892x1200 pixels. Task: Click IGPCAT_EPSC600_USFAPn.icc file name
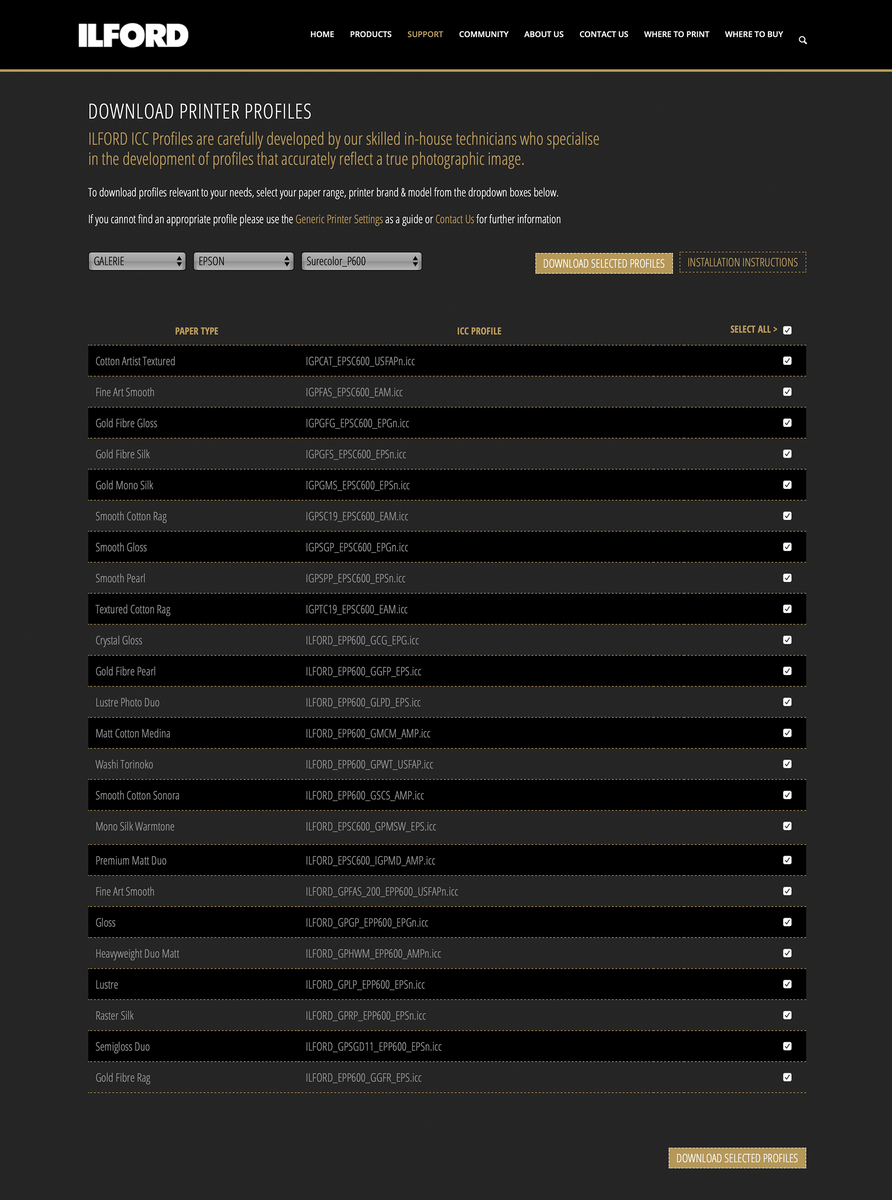click(x=360, y=361)
